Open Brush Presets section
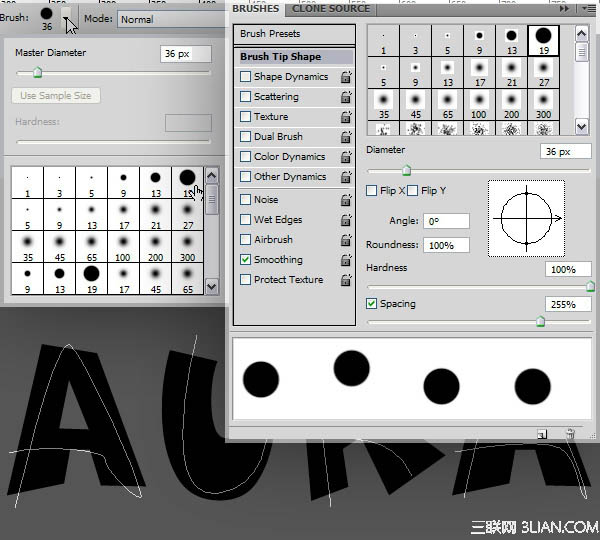Screen dimensions: 600x540 point(294,34)
